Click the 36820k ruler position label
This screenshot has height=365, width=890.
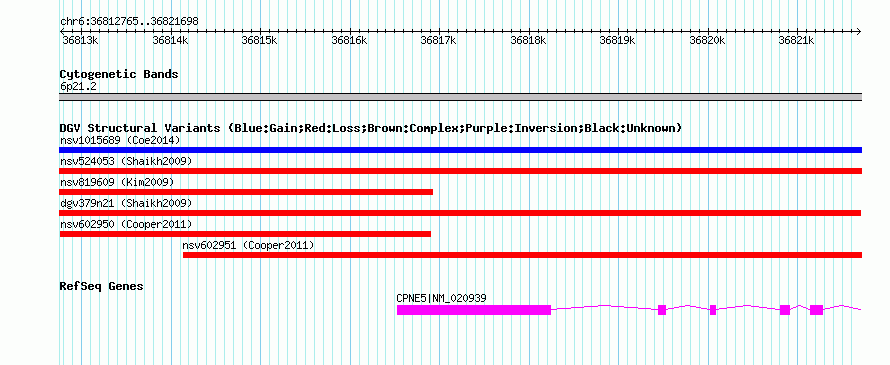coord(707,40)
